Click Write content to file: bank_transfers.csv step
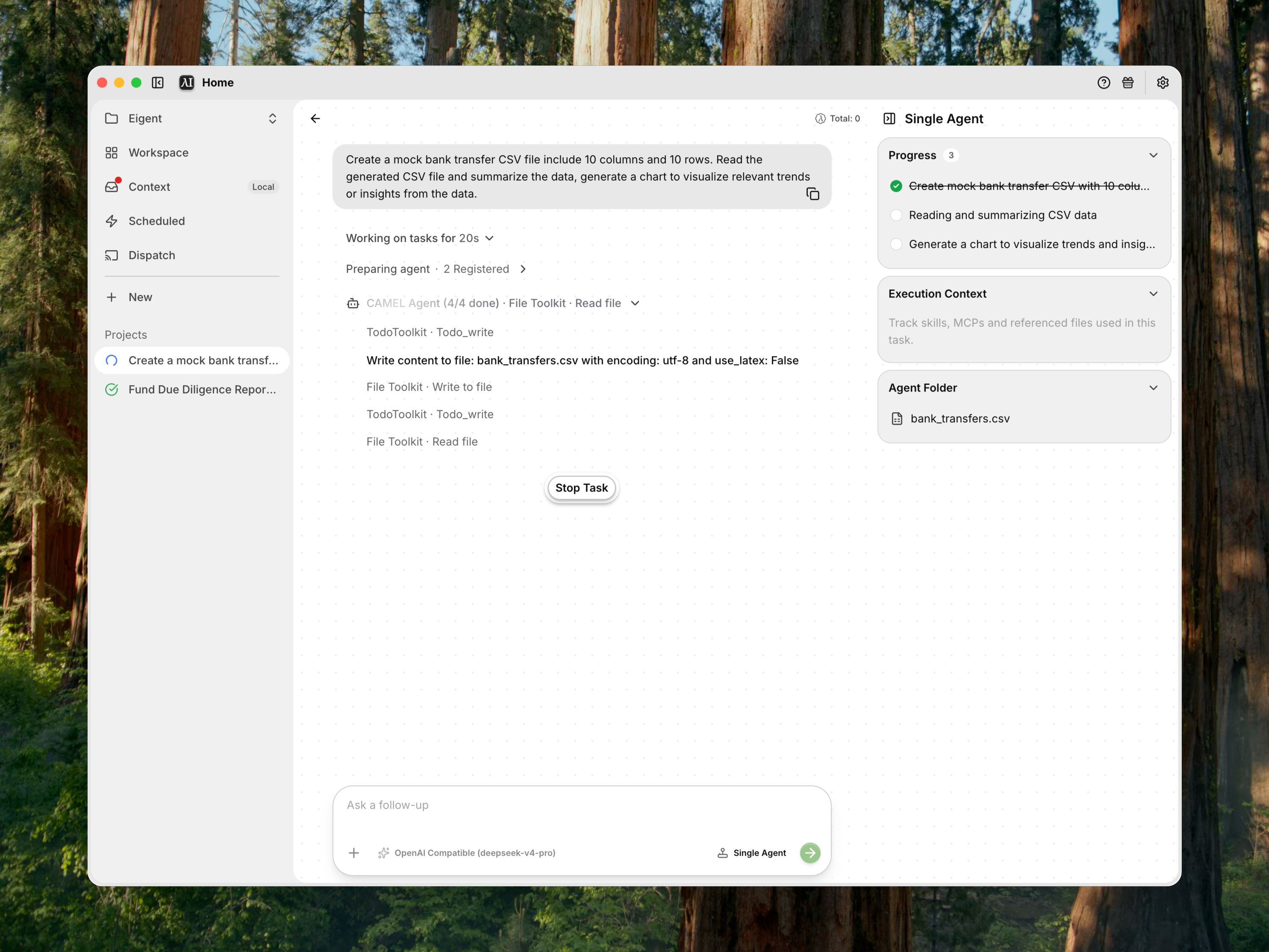 click(582, 360)
